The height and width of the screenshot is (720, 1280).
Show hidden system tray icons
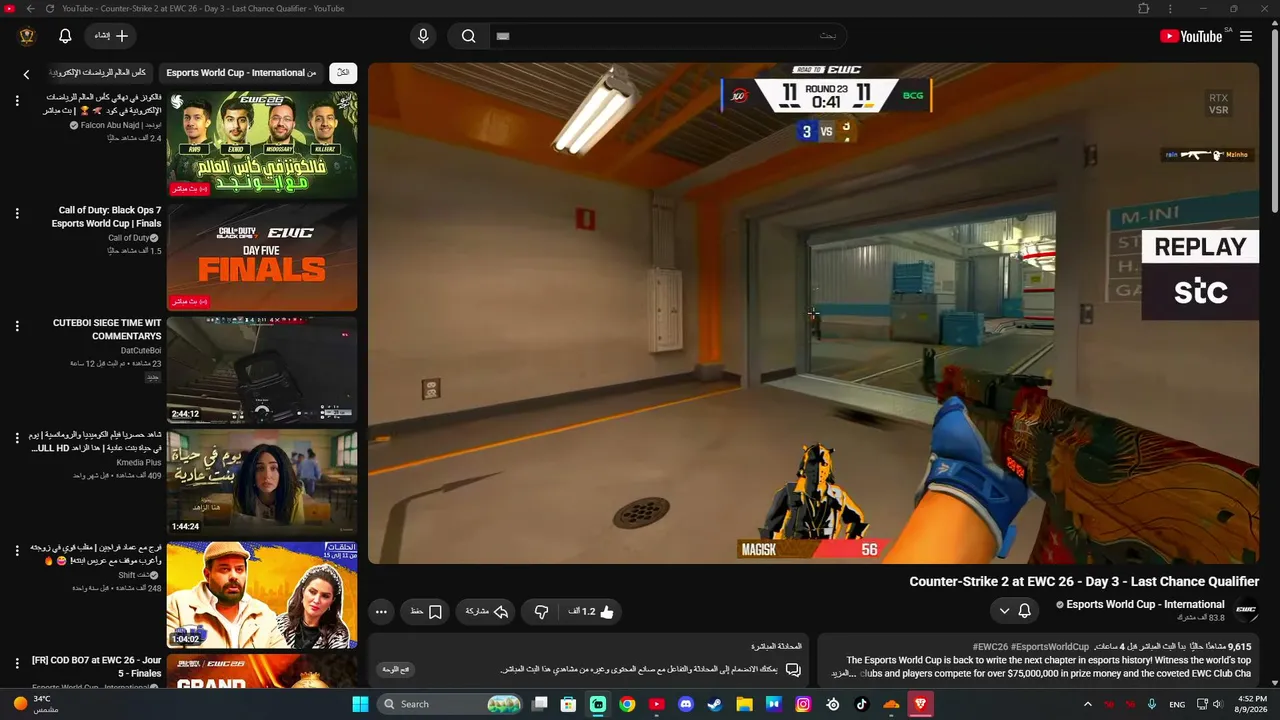[1088, 704]
